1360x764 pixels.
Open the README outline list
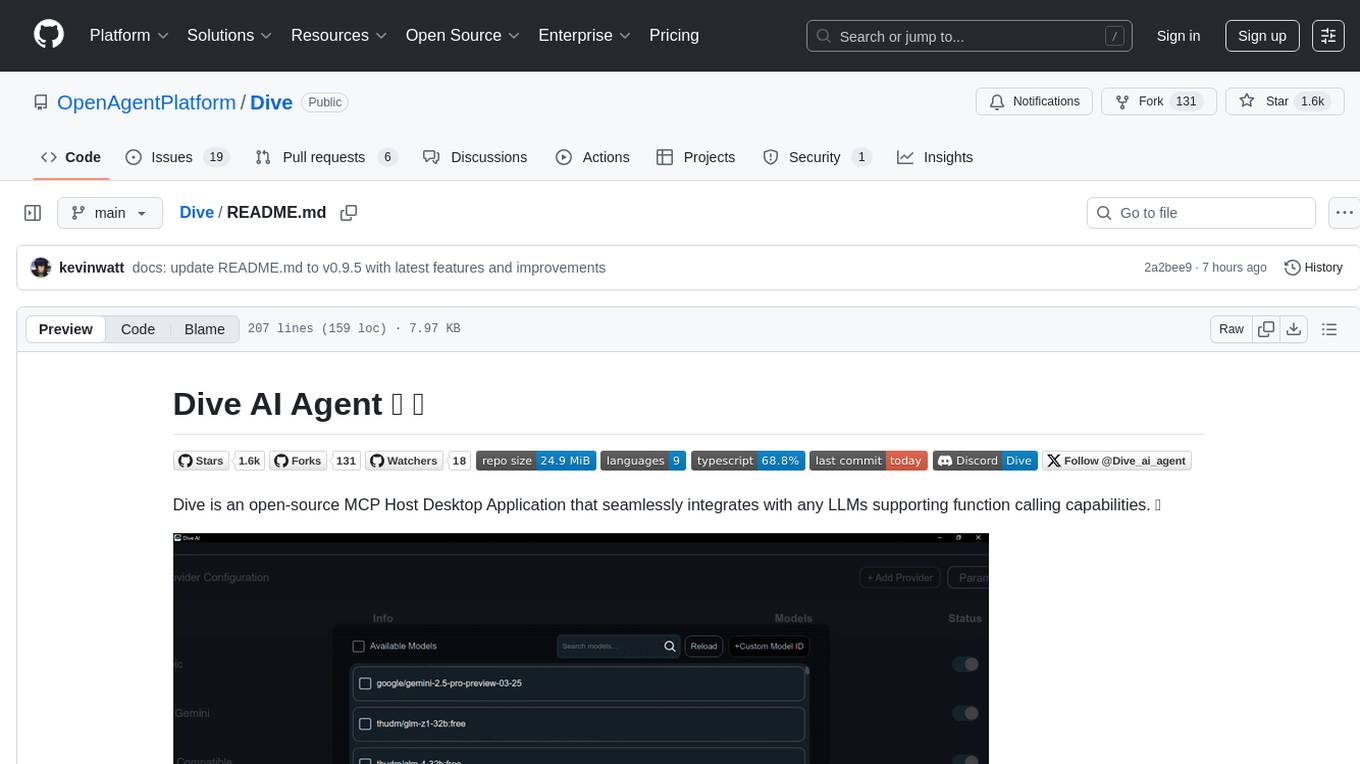(1329, 329)
